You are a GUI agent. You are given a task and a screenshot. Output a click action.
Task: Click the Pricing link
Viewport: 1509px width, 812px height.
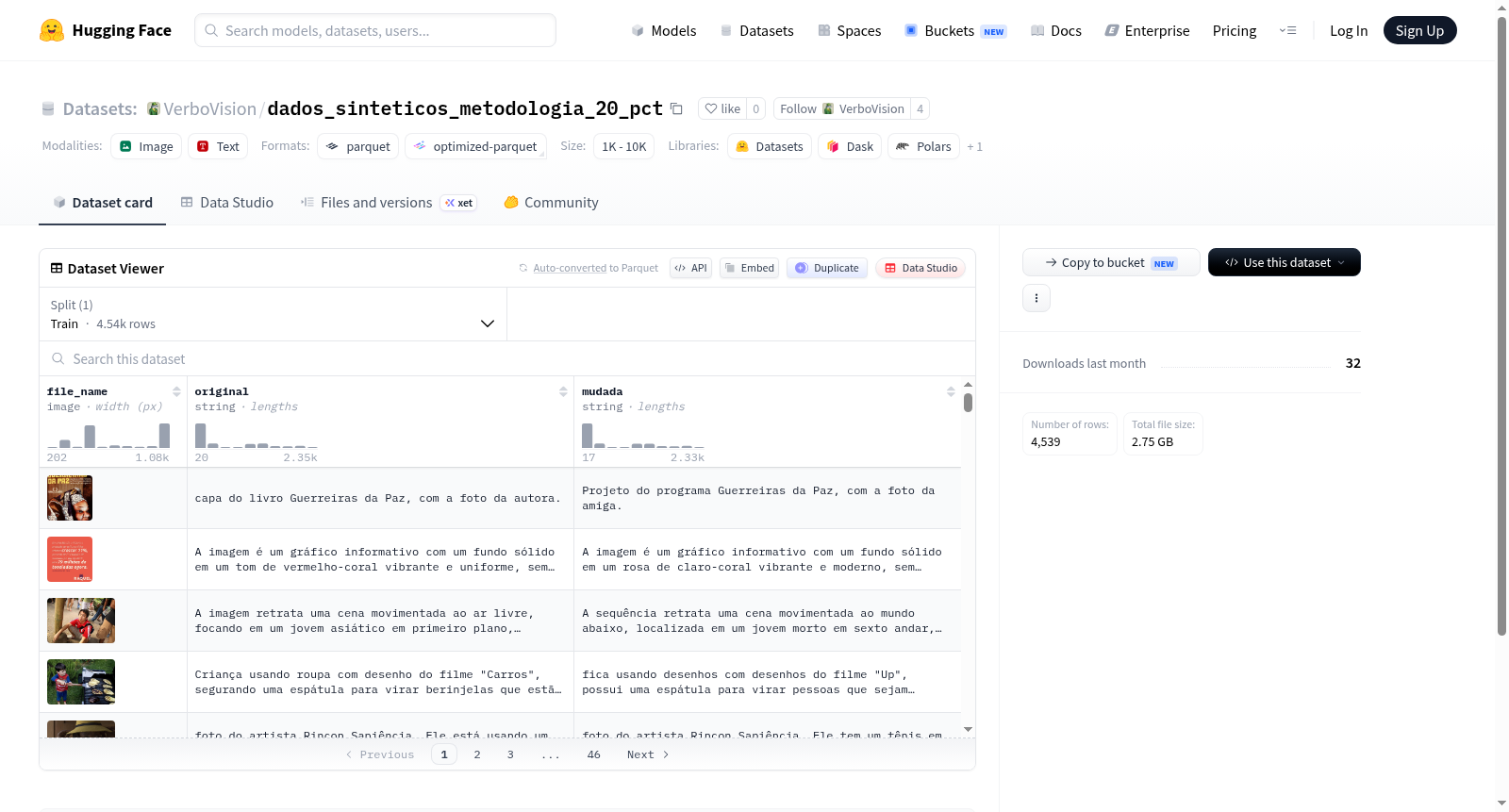click(x=1235, y=31)
